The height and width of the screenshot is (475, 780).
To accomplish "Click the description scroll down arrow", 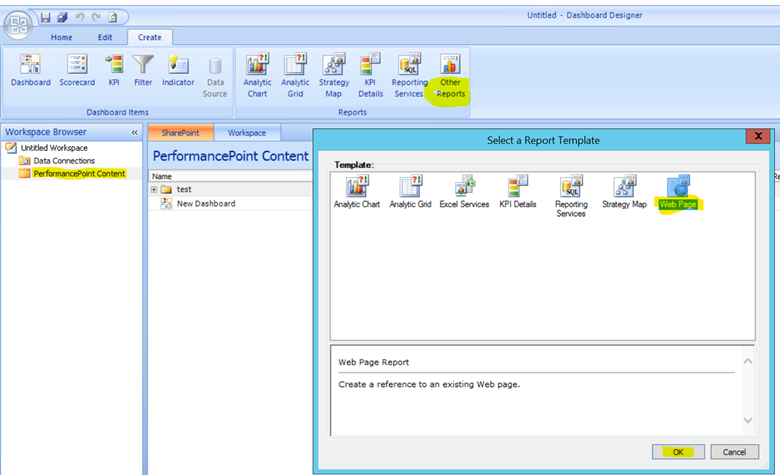I will (x=748, y=420).
